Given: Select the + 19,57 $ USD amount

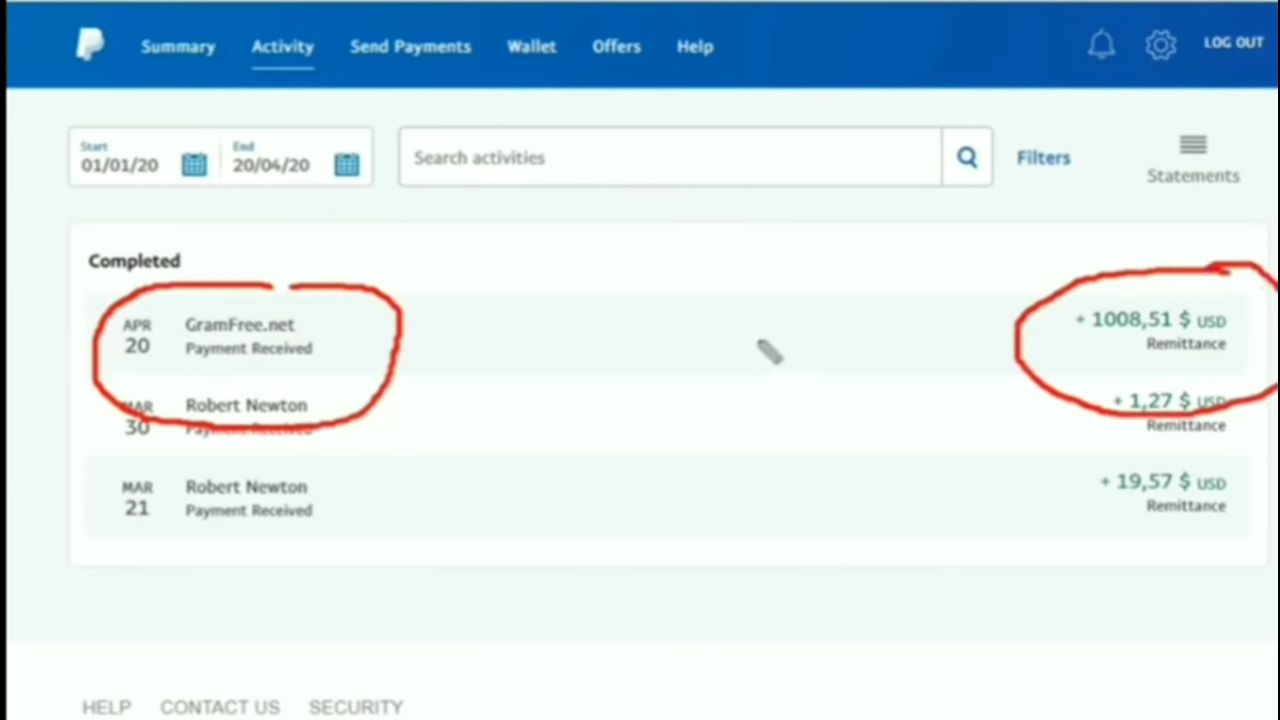Looking at the screenshot, I should point(1163,482).
